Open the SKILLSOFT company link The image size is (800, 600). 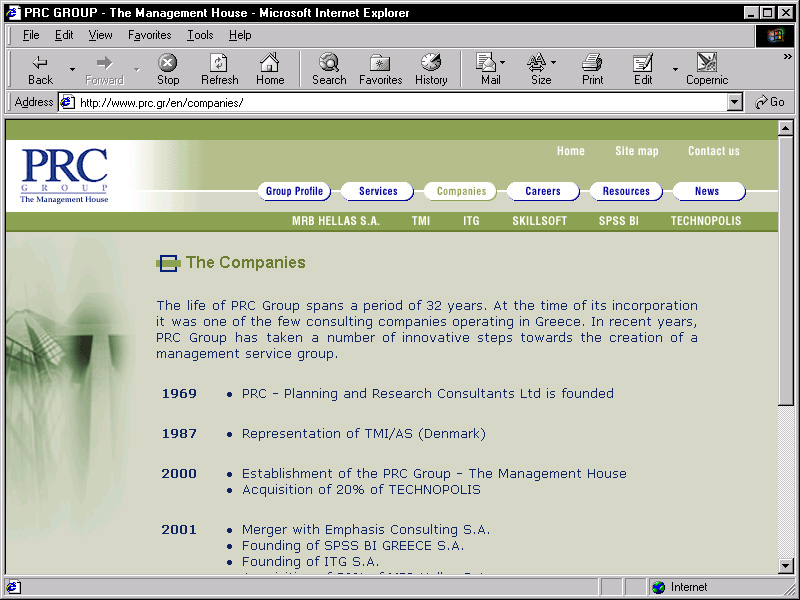tap(539, 221)
